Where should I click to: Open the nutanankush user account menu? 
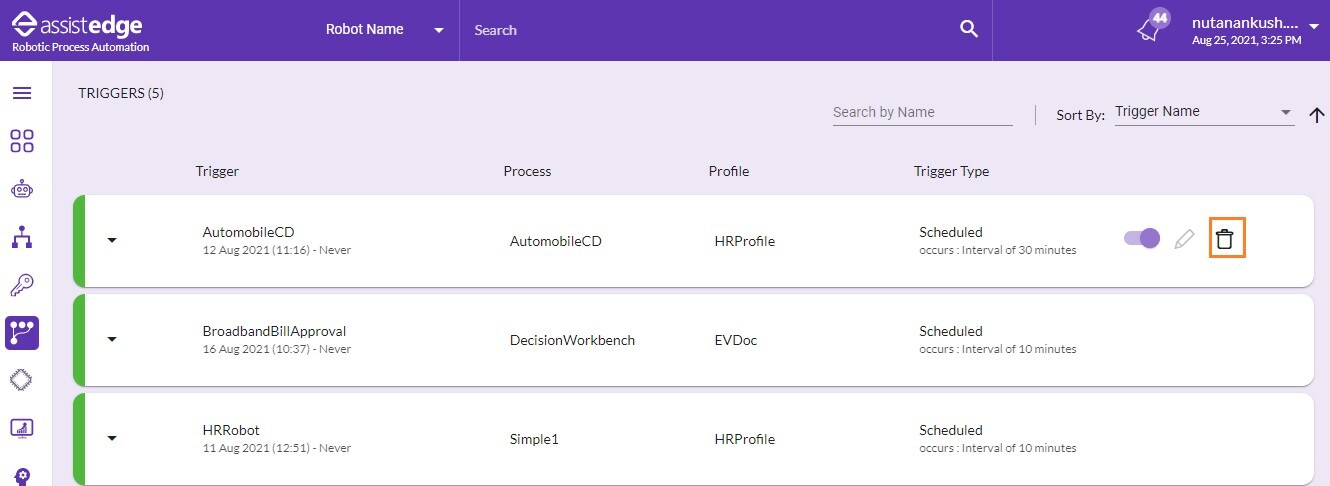[1255, 30]
